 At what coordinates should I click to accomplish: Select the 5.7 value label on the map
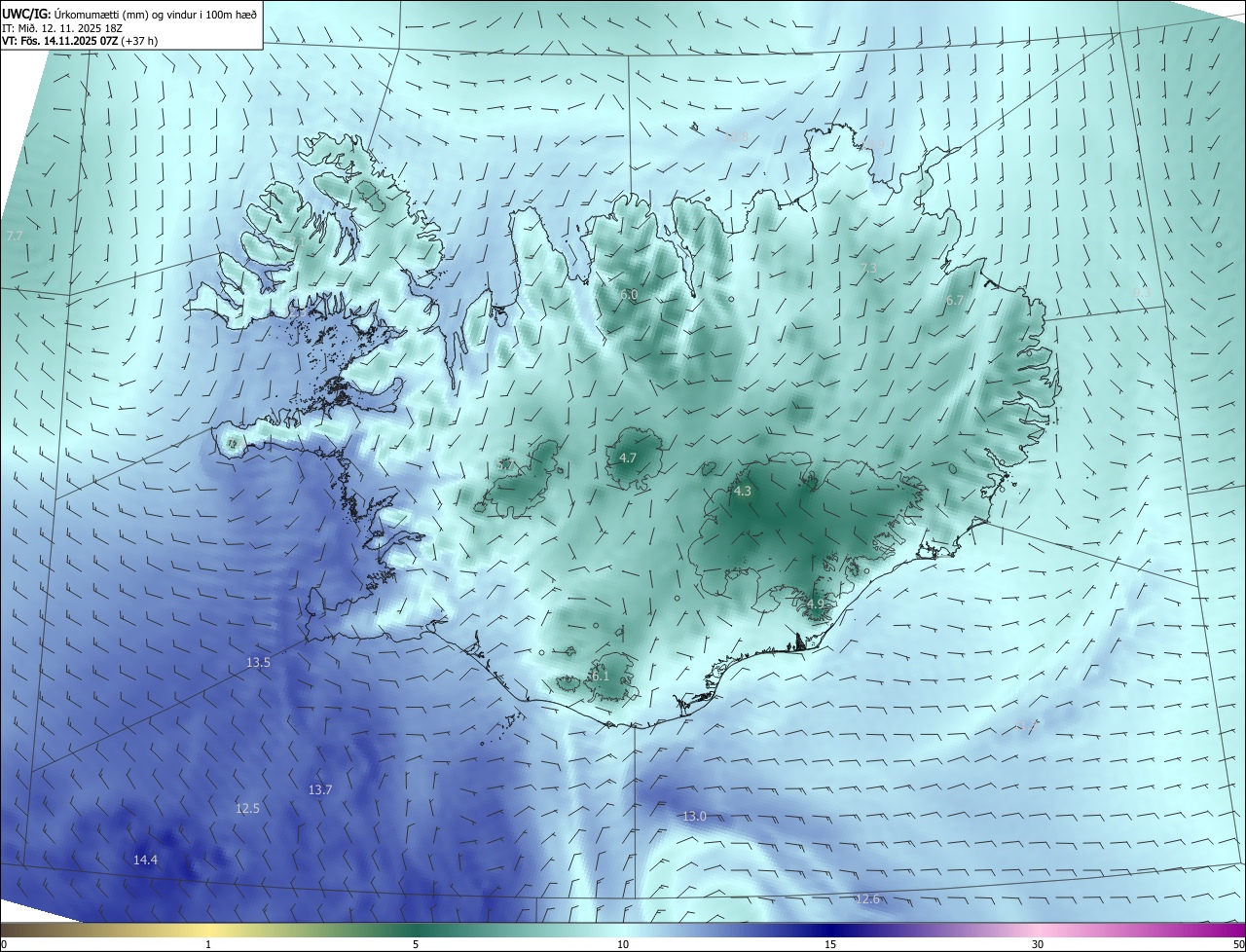point(504,465)
